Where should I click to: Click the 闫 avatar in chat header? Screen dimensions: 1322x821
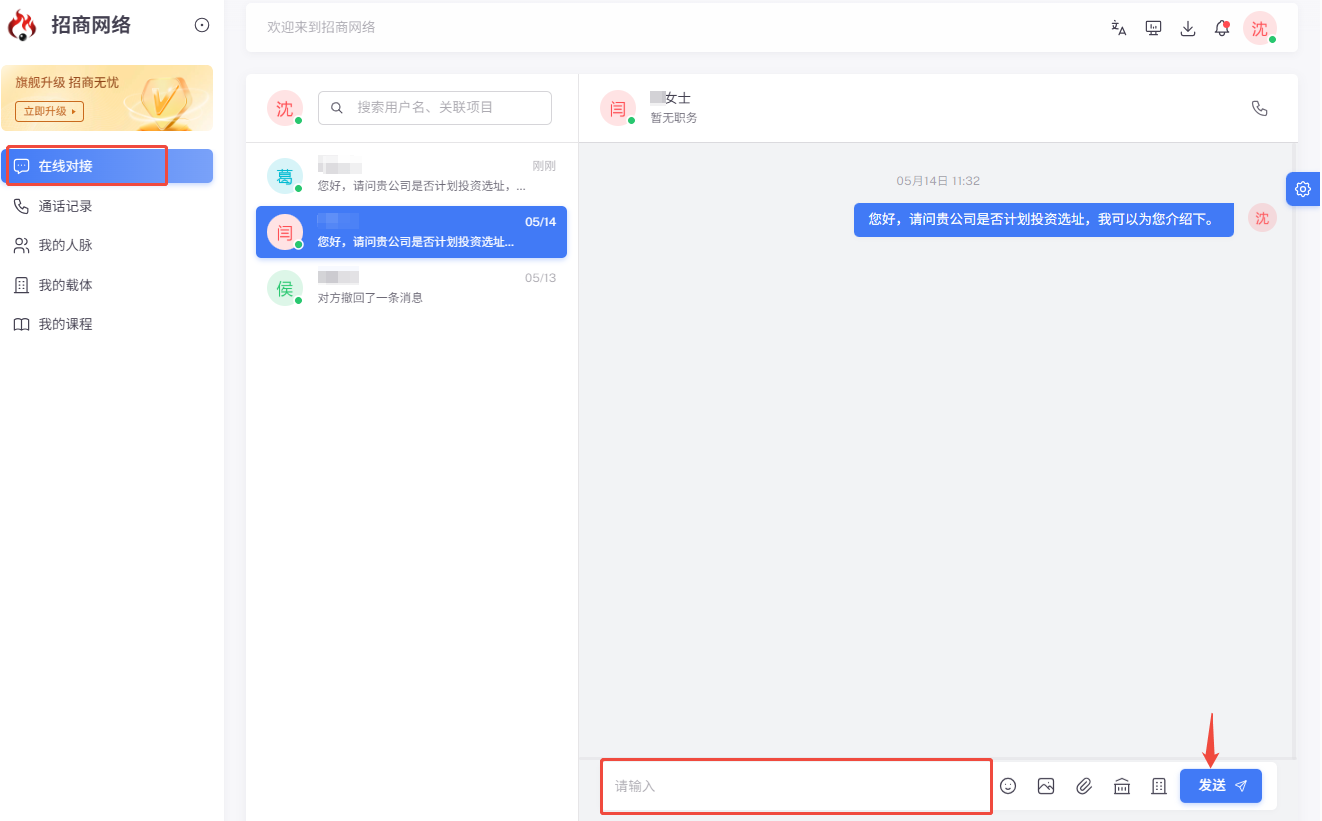coord(618,108)
